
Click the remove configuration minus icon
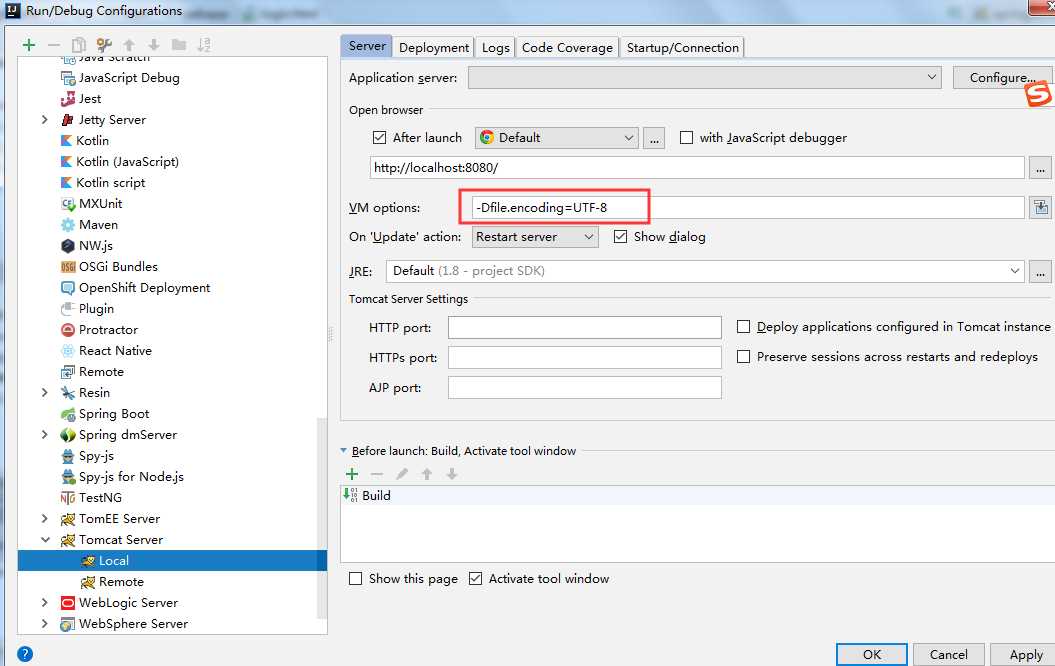(54, 45)
